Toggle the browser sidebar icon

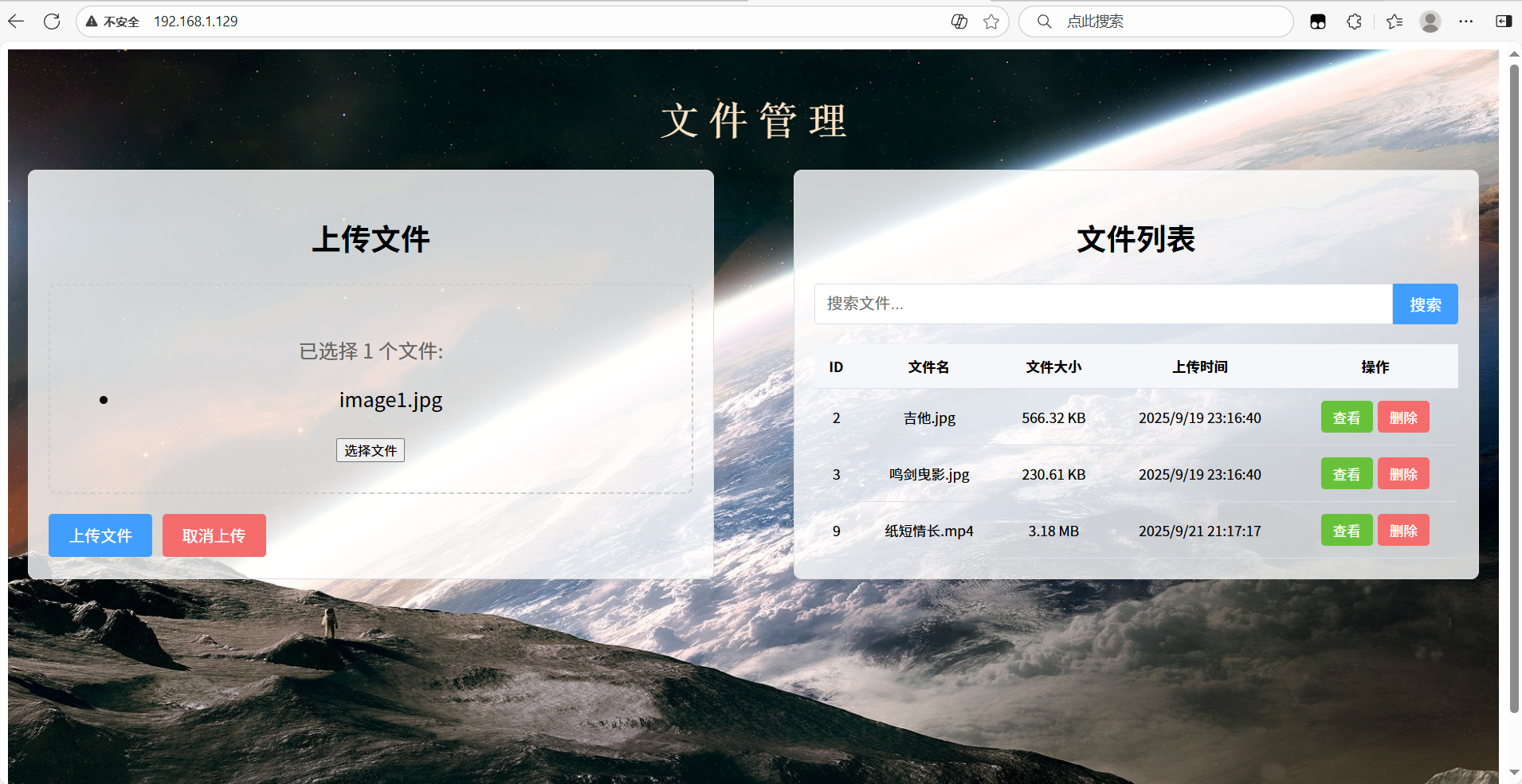click(1504, 22)
